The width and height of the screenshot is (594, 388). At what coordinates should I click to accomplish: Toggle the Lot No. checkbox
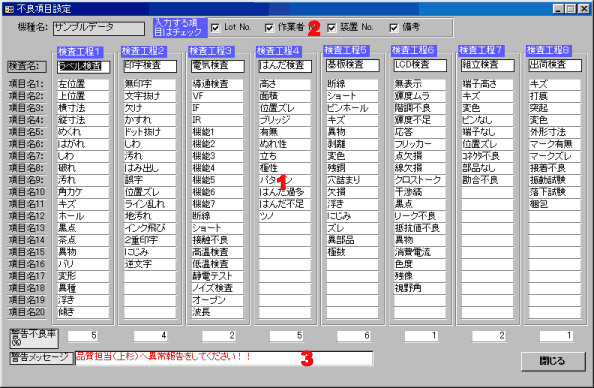[215, 28]
